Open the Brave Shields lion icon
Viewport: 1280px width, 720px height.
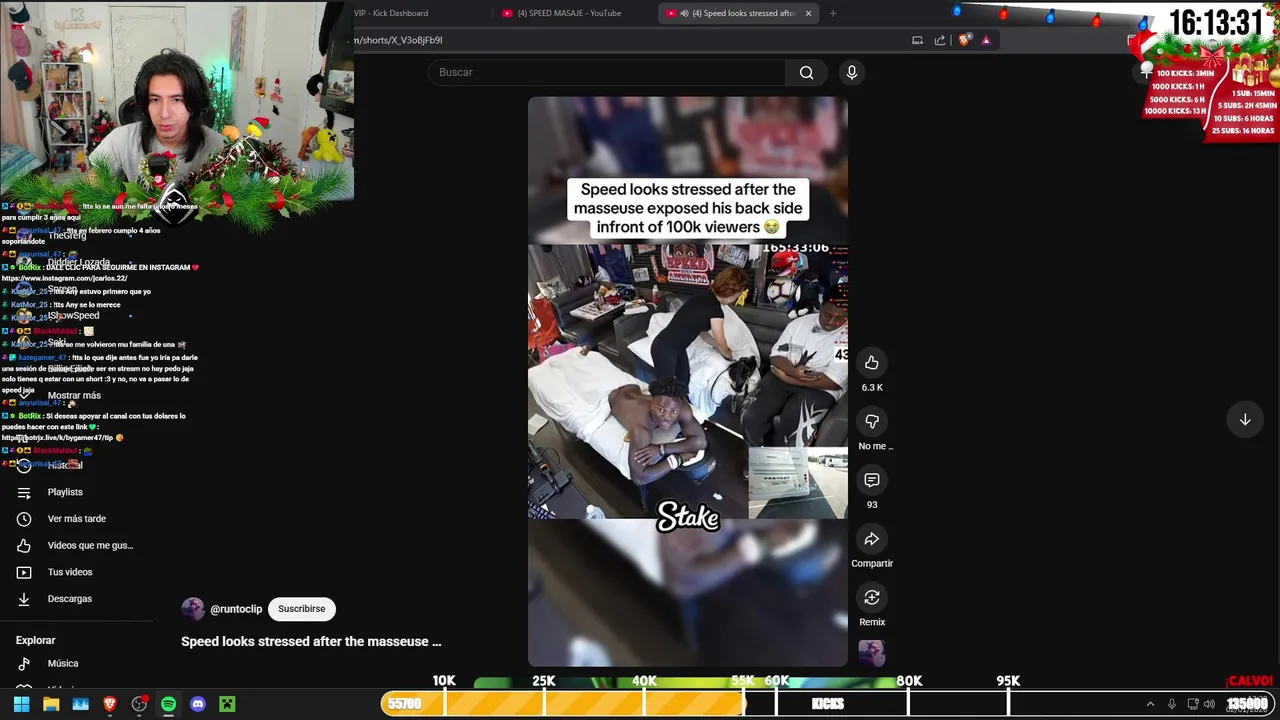tap(964, 40)
